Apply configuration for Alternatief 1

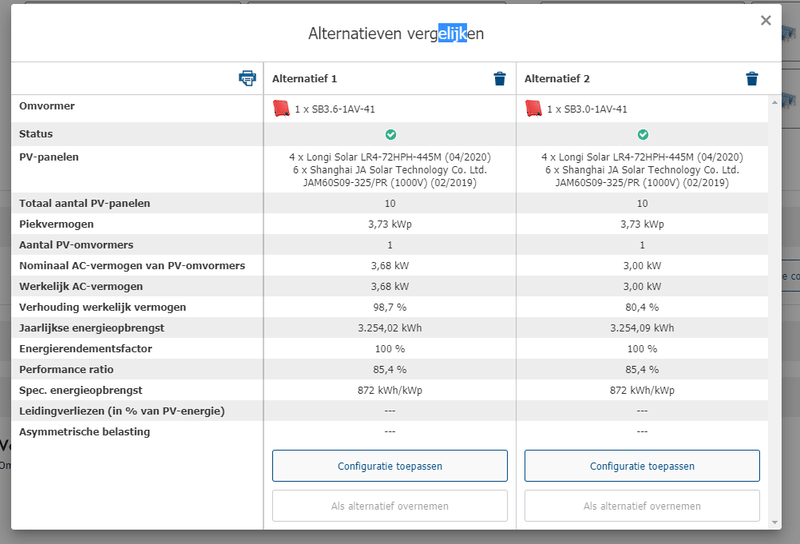390,465
